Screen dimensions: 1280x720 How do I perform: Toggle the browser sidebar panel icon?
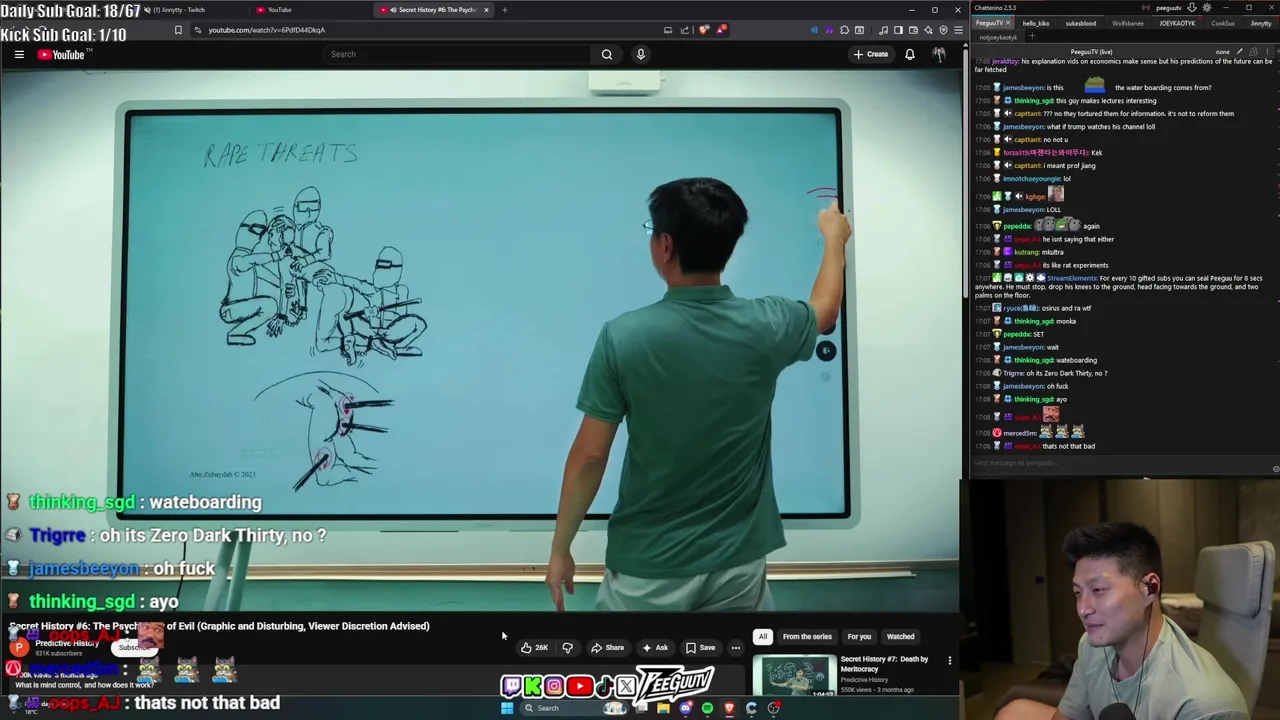[898, 30]
